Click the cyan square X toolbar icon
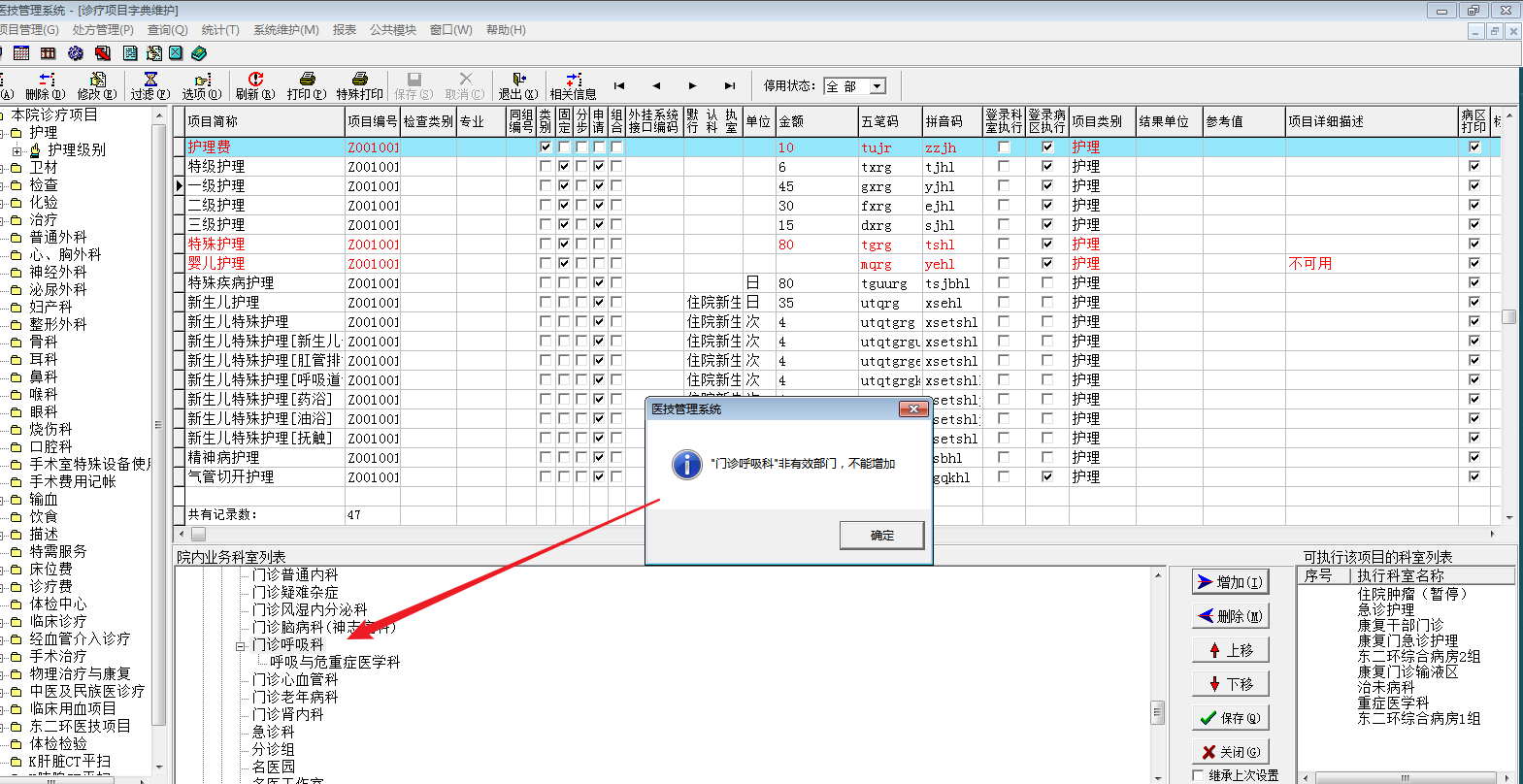The width and height of the screenshot is (1523, 784). click(x=176, y=53)
